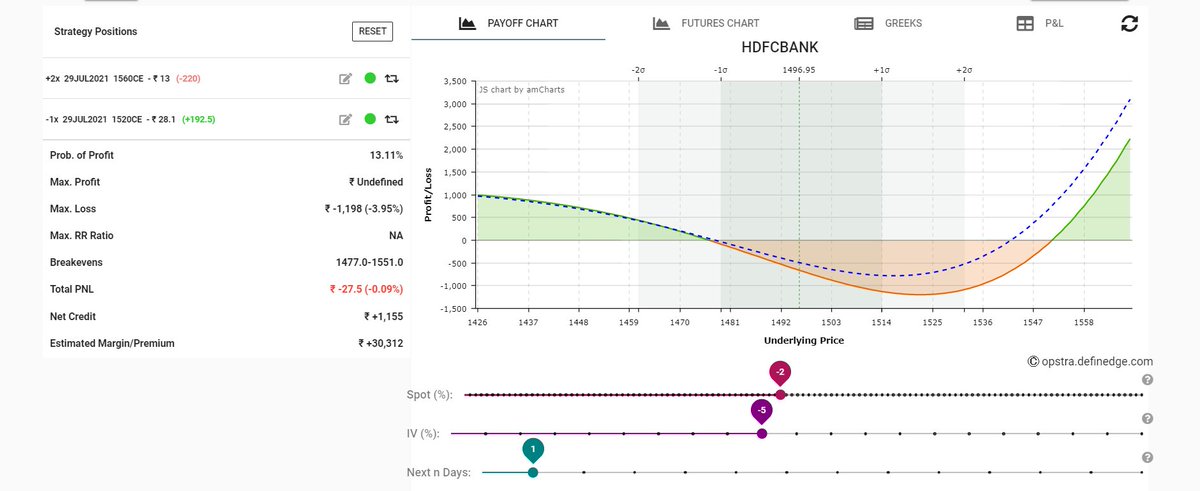Click the 'JS chart by amCharts' credit link
The image size is (1200, 491).
522,89
